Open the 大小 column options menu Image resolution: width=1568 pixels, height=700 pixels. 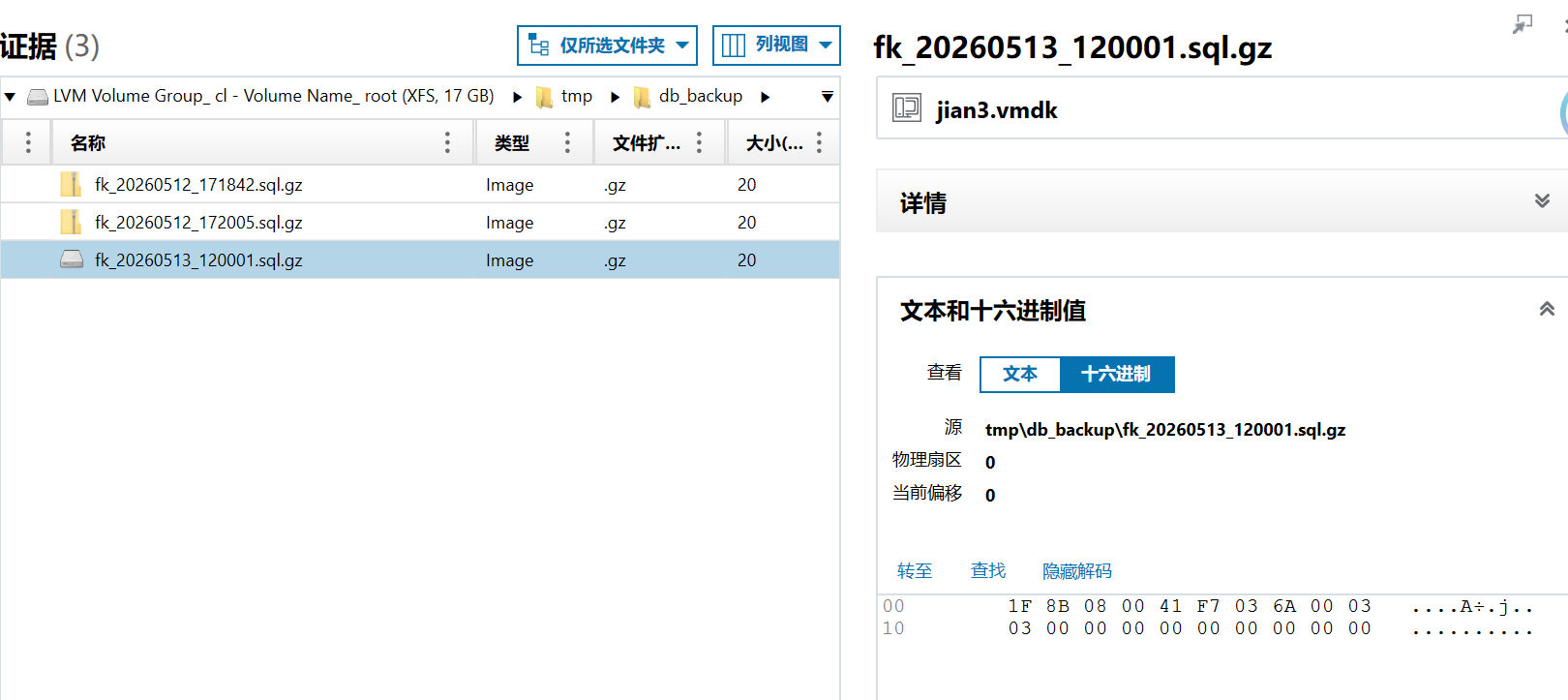pyautogui.click(x=819, y=142)
